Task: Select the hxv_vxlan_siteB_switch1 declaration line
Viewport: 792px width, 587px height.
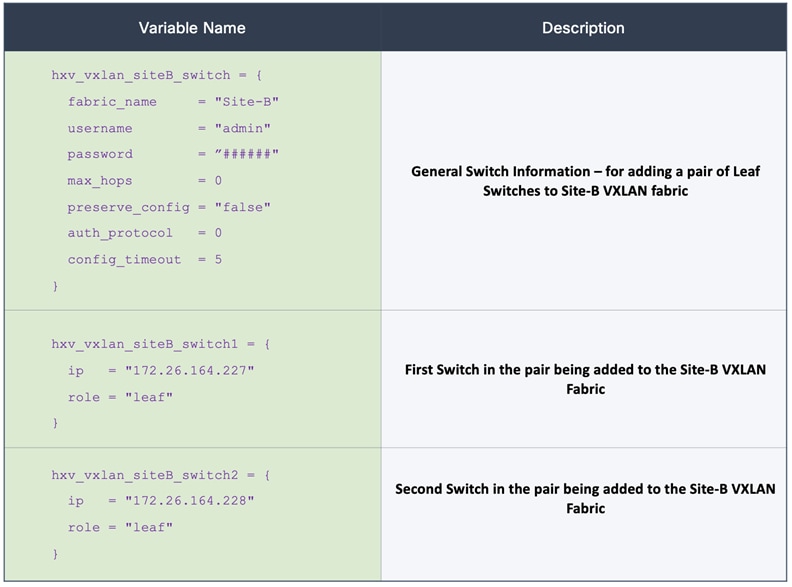Action: point(160,344)
